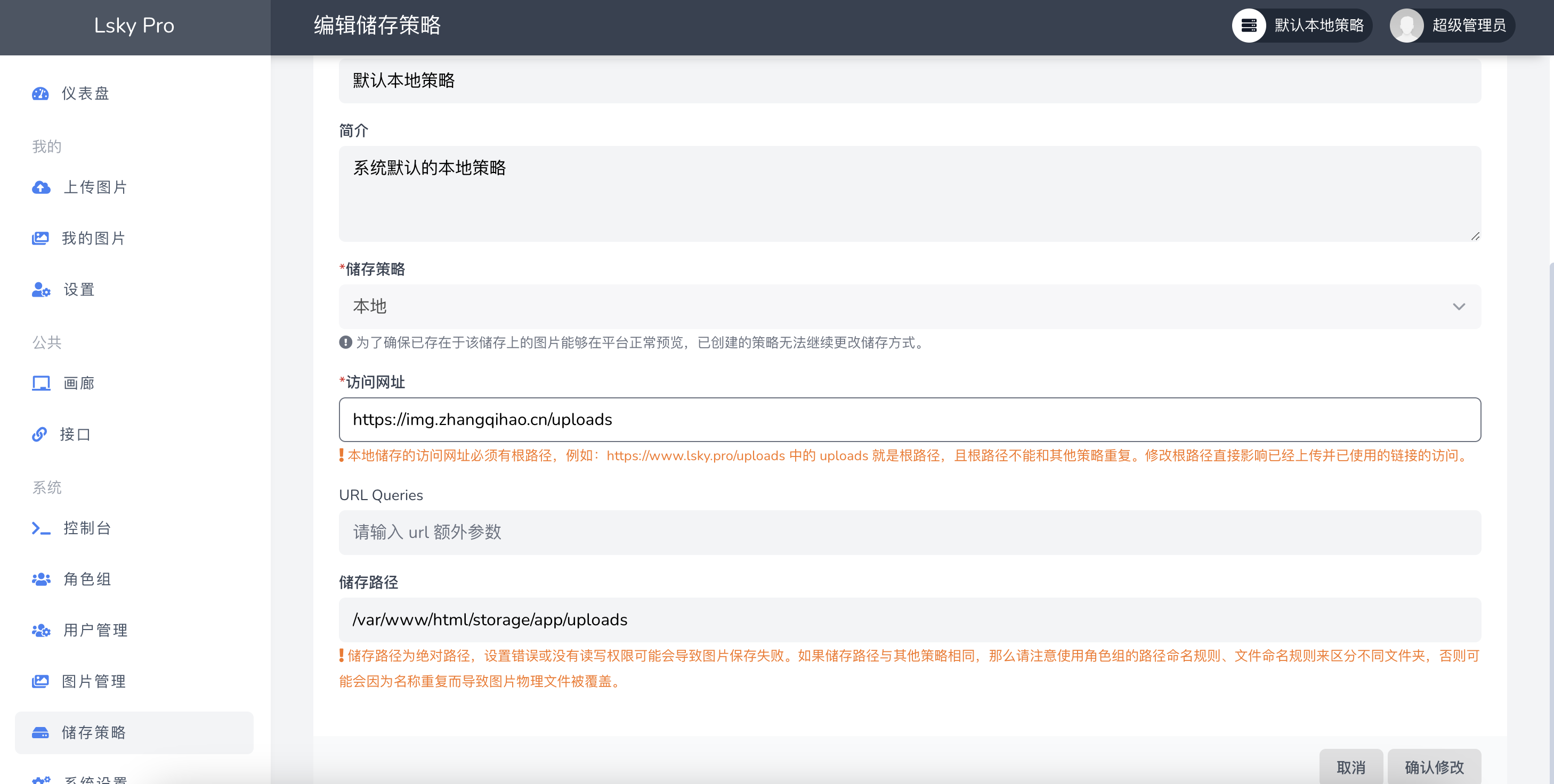Click the 确认修改 button
The height and width of the screenshot is (784, 1554).
point(1434,766)
